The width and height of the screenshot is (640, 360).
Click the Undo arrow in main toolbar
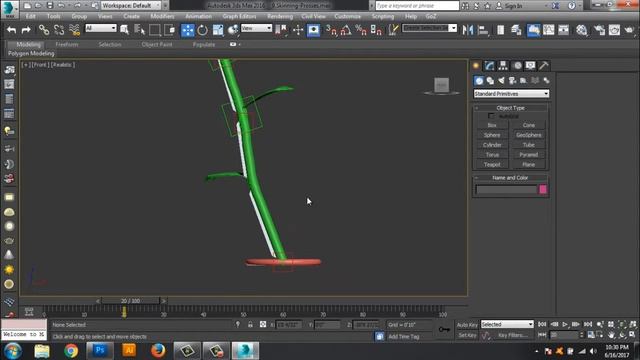tap(11, 30)
